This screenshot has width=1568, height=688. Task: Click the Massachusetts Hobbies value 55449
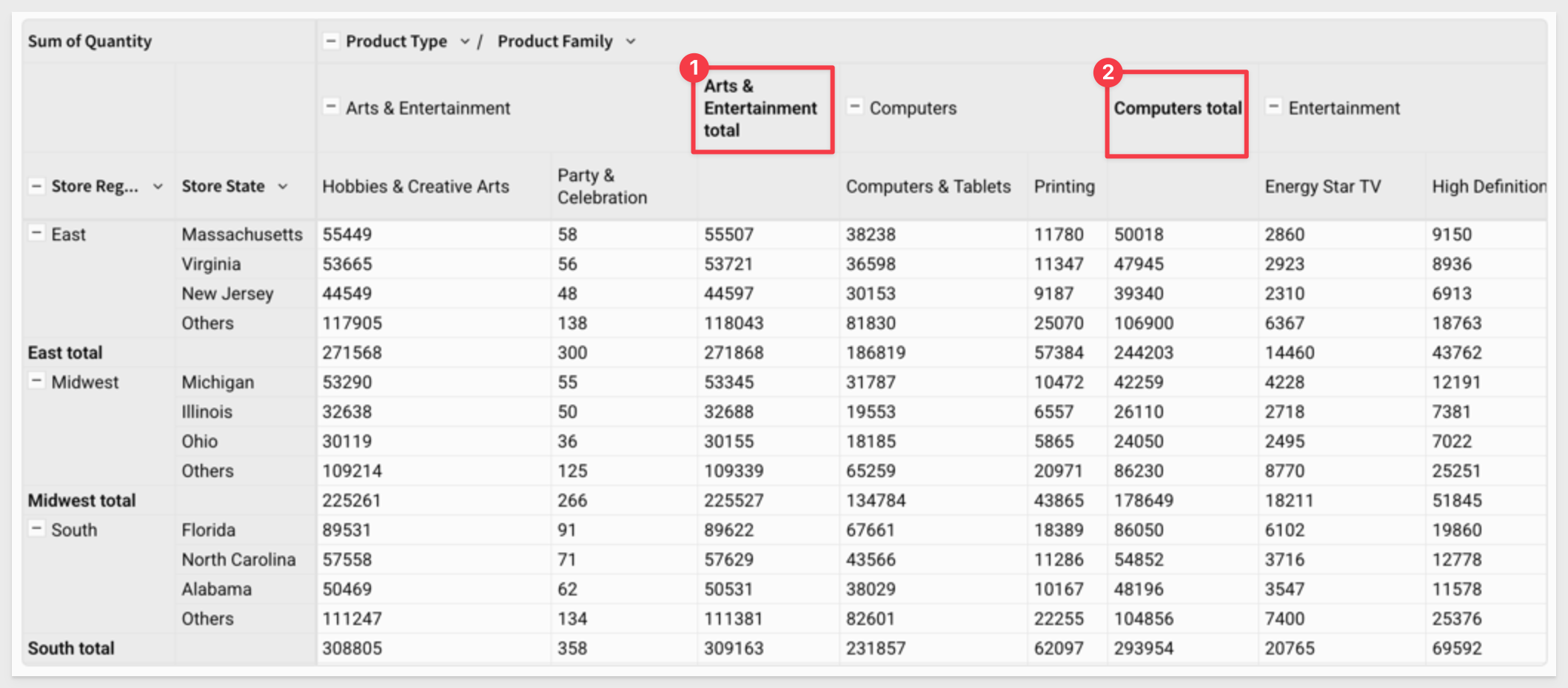(347, 235)
